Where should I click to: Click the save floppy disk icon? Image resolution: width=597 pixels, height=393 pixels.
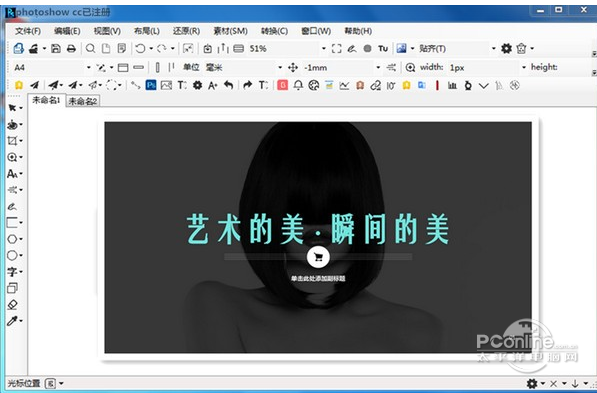[56, 48]
